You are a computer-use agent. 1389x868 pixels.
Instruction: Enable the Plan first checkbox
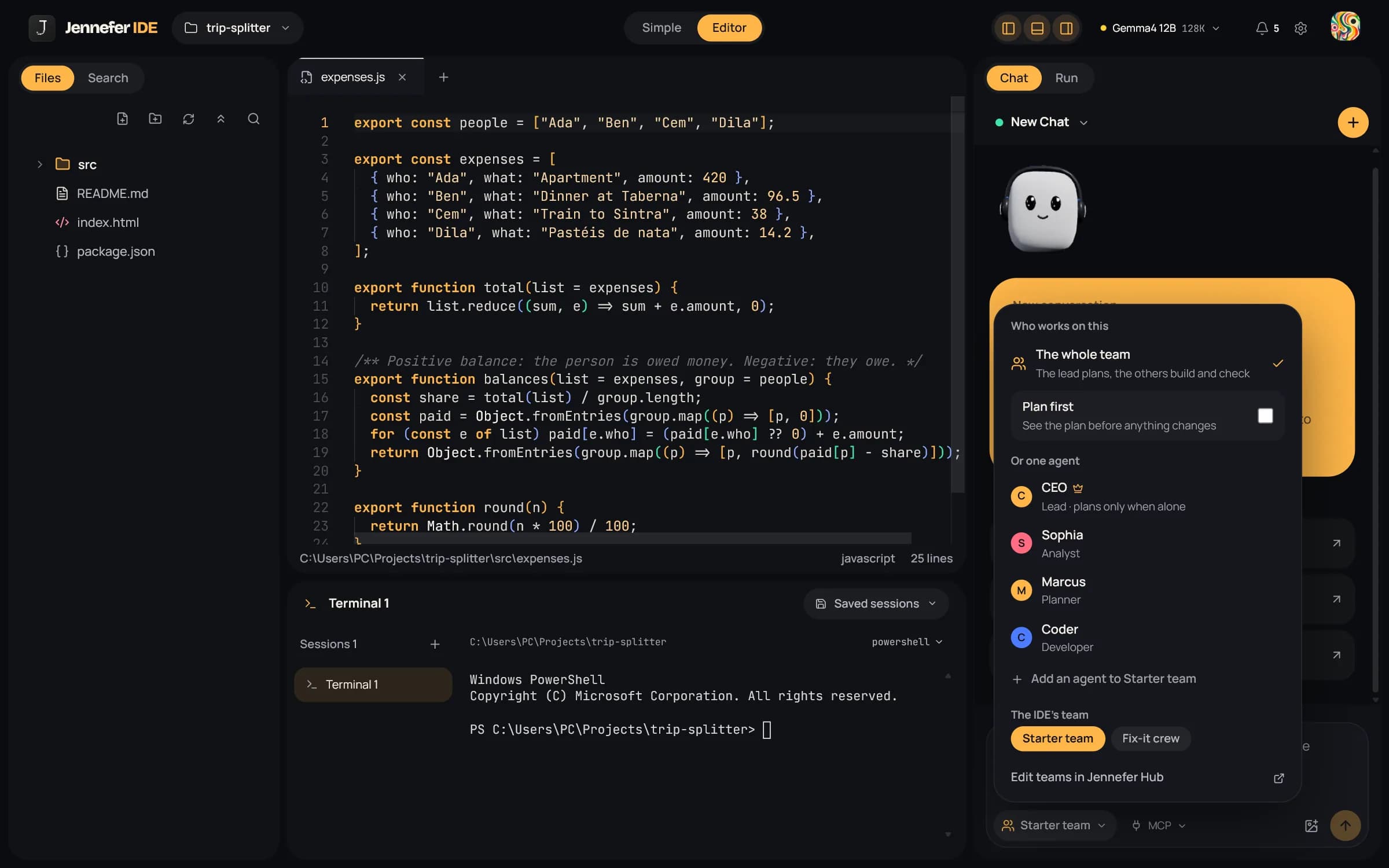pyautogui.click(x=1265, y=415)
